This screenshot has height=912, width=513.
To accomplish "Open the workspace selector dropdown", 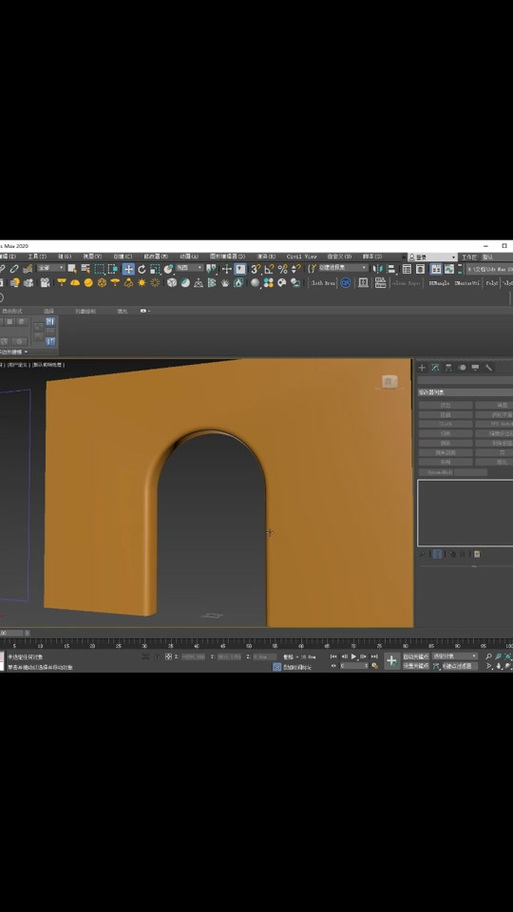I will click(497, 256).
